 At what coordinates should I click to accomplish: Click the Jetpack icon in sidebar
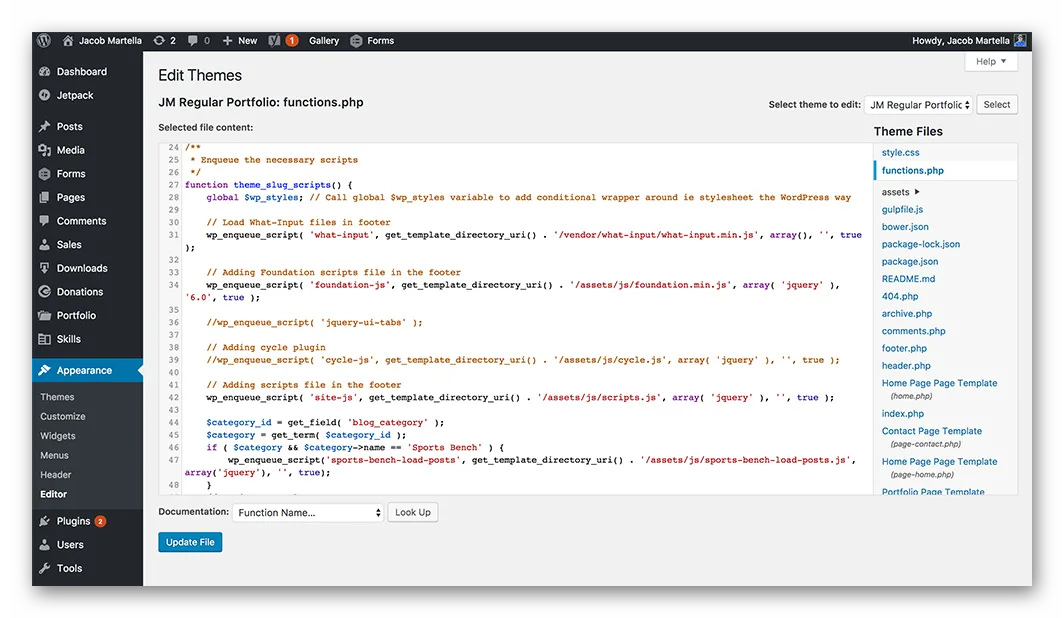click(x=45, y=95)
